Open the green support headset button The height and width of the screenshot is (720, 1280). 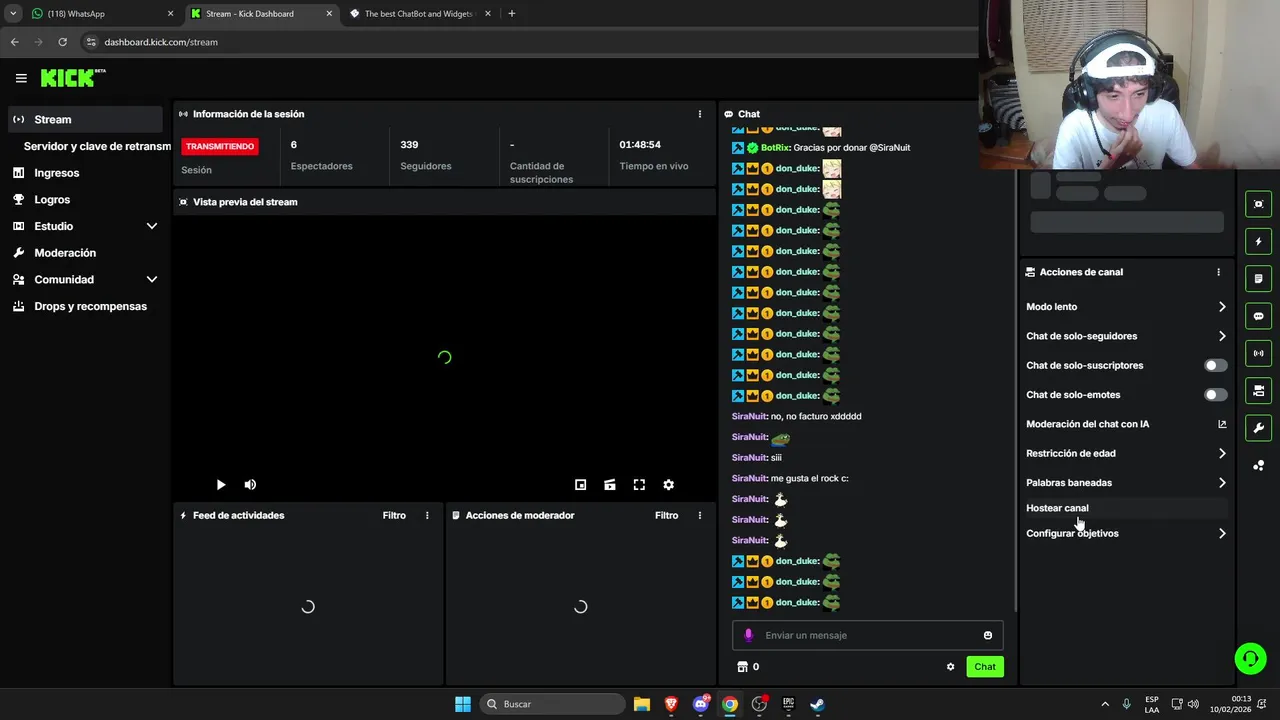1250,658
